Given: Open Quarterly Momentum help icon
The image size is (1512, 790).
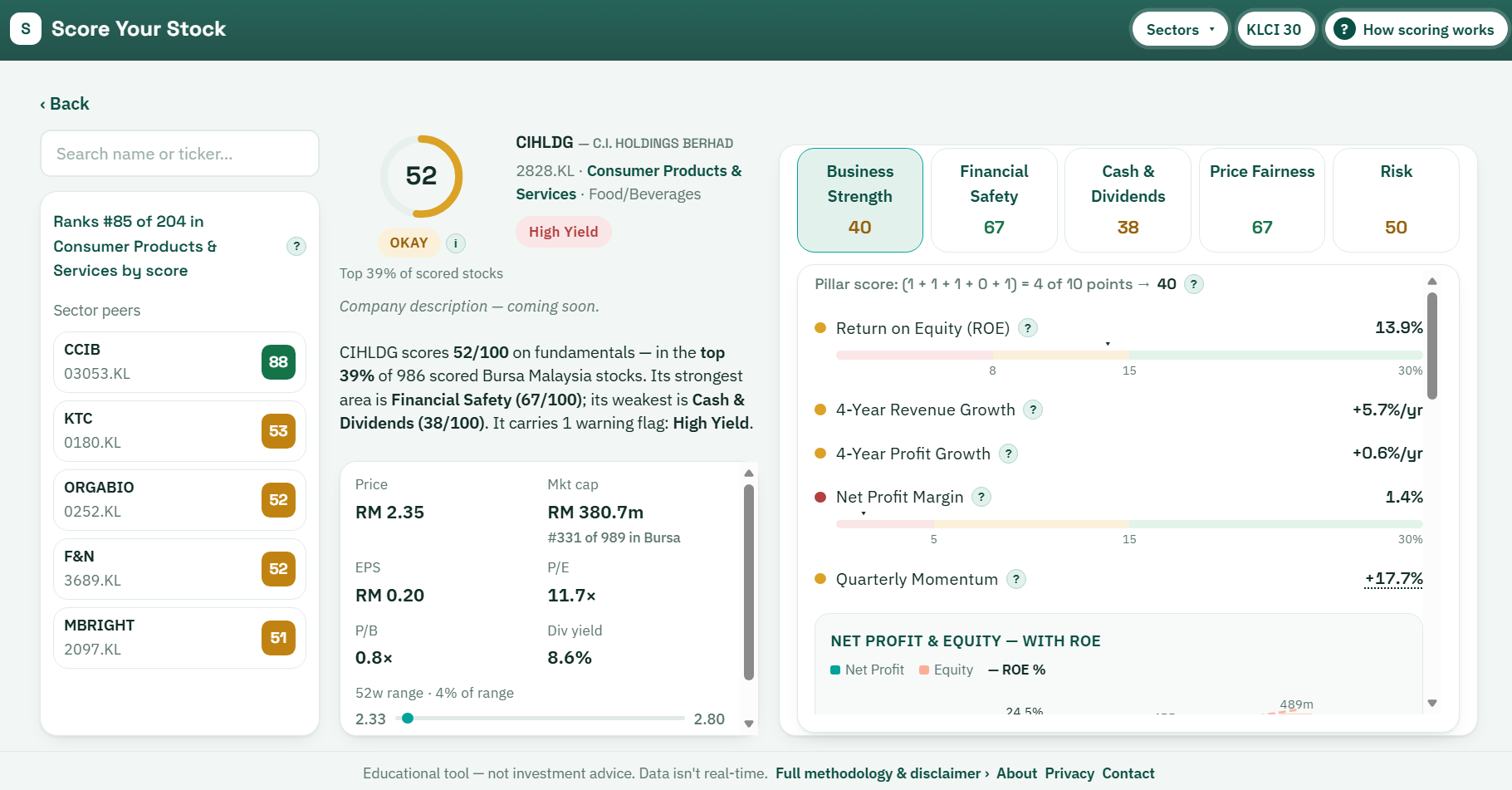Looking at the screenshot, I should coord(1016,579).
